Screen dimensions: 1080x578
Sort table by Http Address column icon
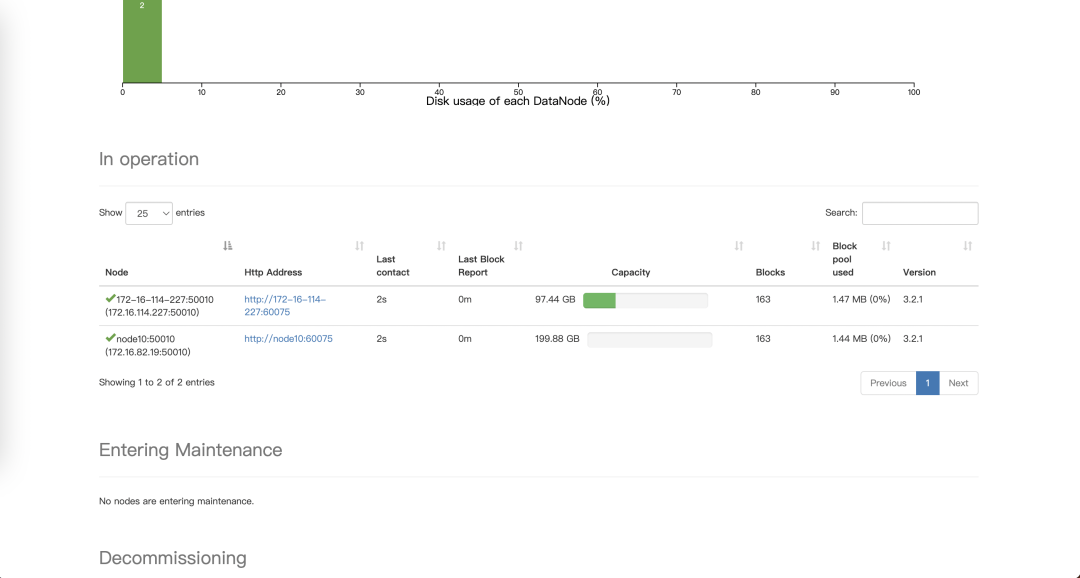(x=360, y=246)
